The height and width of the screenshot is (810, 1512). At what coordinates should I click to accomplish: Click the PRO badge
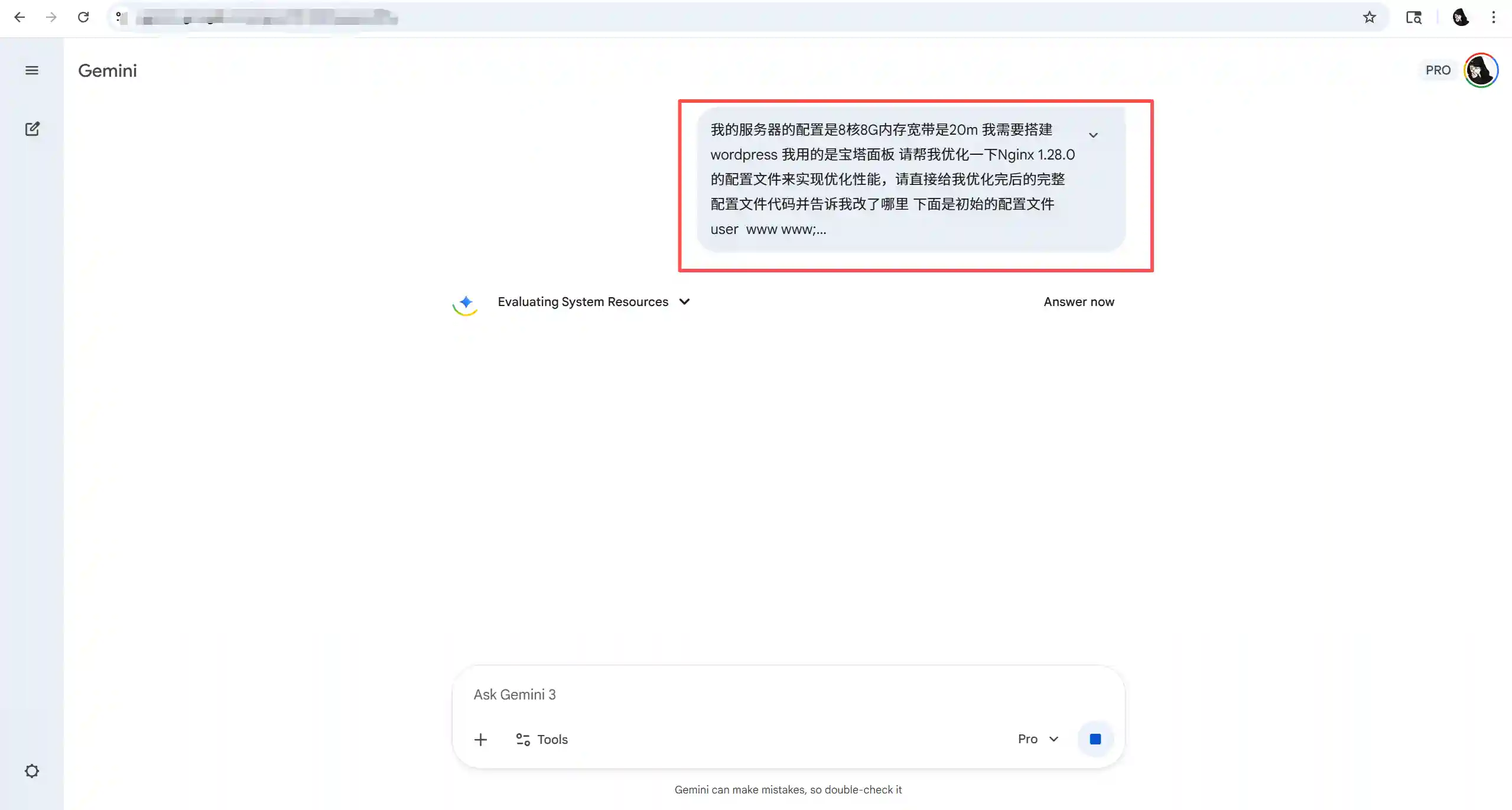tap(1438, 70)
